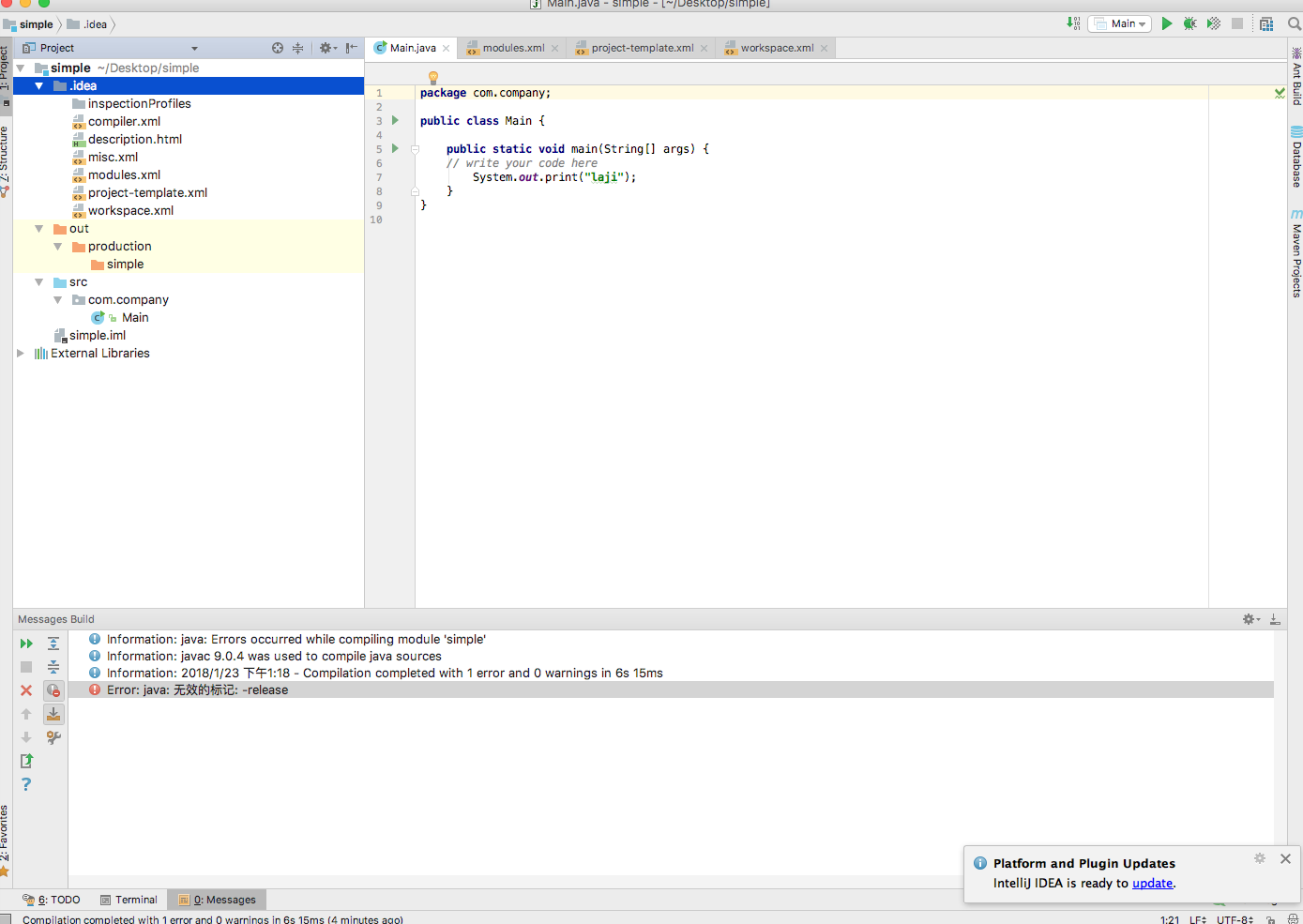
Task: Build the project from top toolbar
Action: [1073, 23]
